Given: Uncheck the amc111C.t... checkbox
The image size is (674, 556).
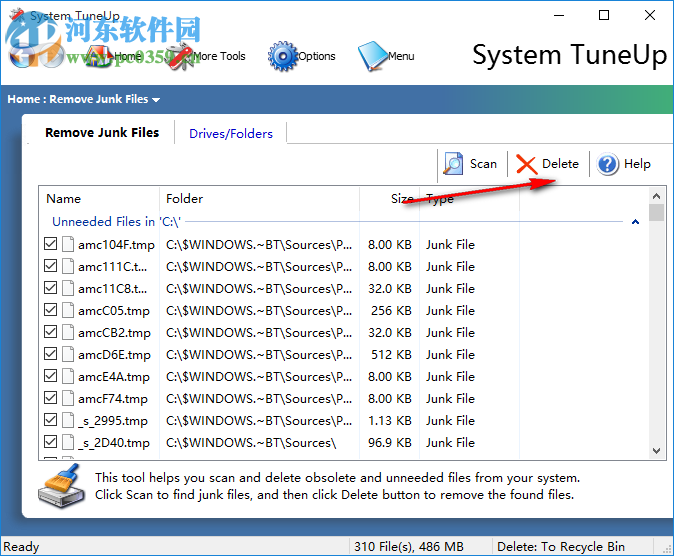Looking at the screenshot, I should click(50, 266).
